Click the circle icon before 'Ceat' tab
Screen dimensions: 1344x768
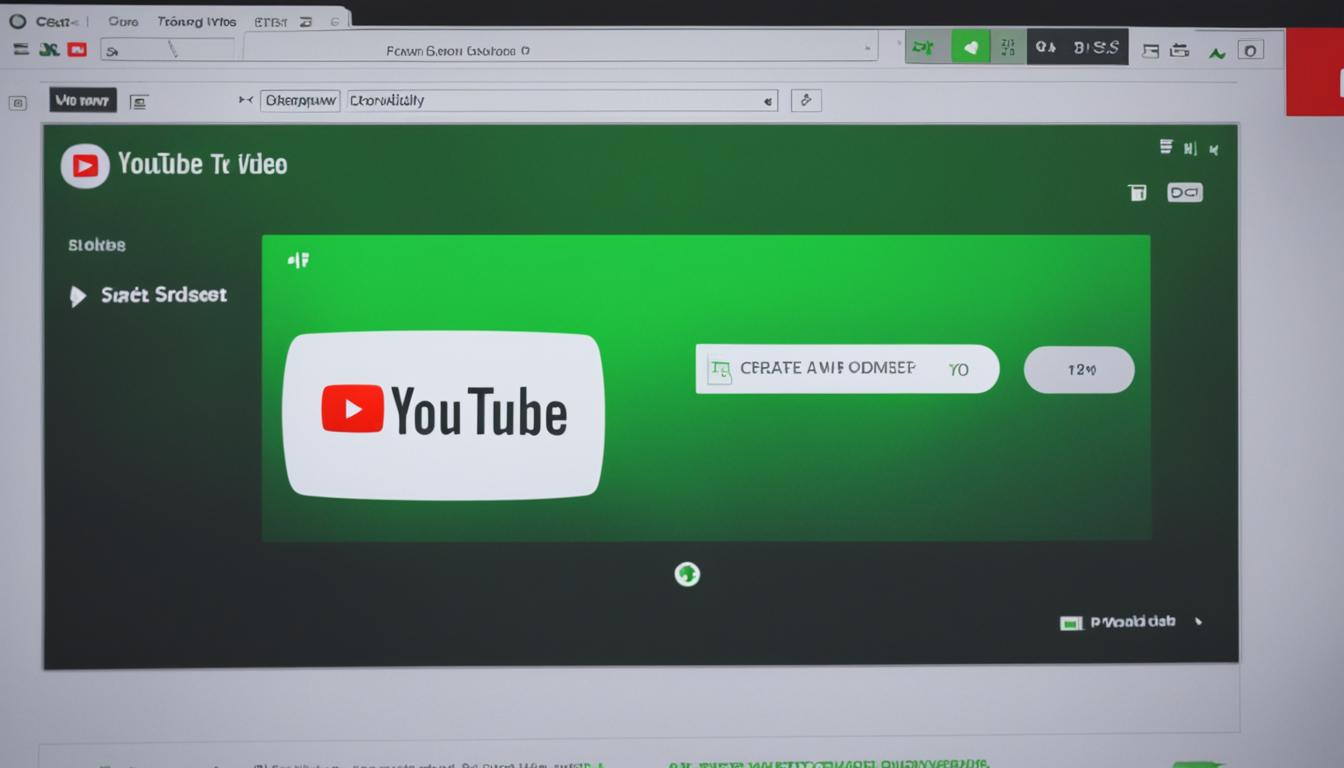point(17,21)
